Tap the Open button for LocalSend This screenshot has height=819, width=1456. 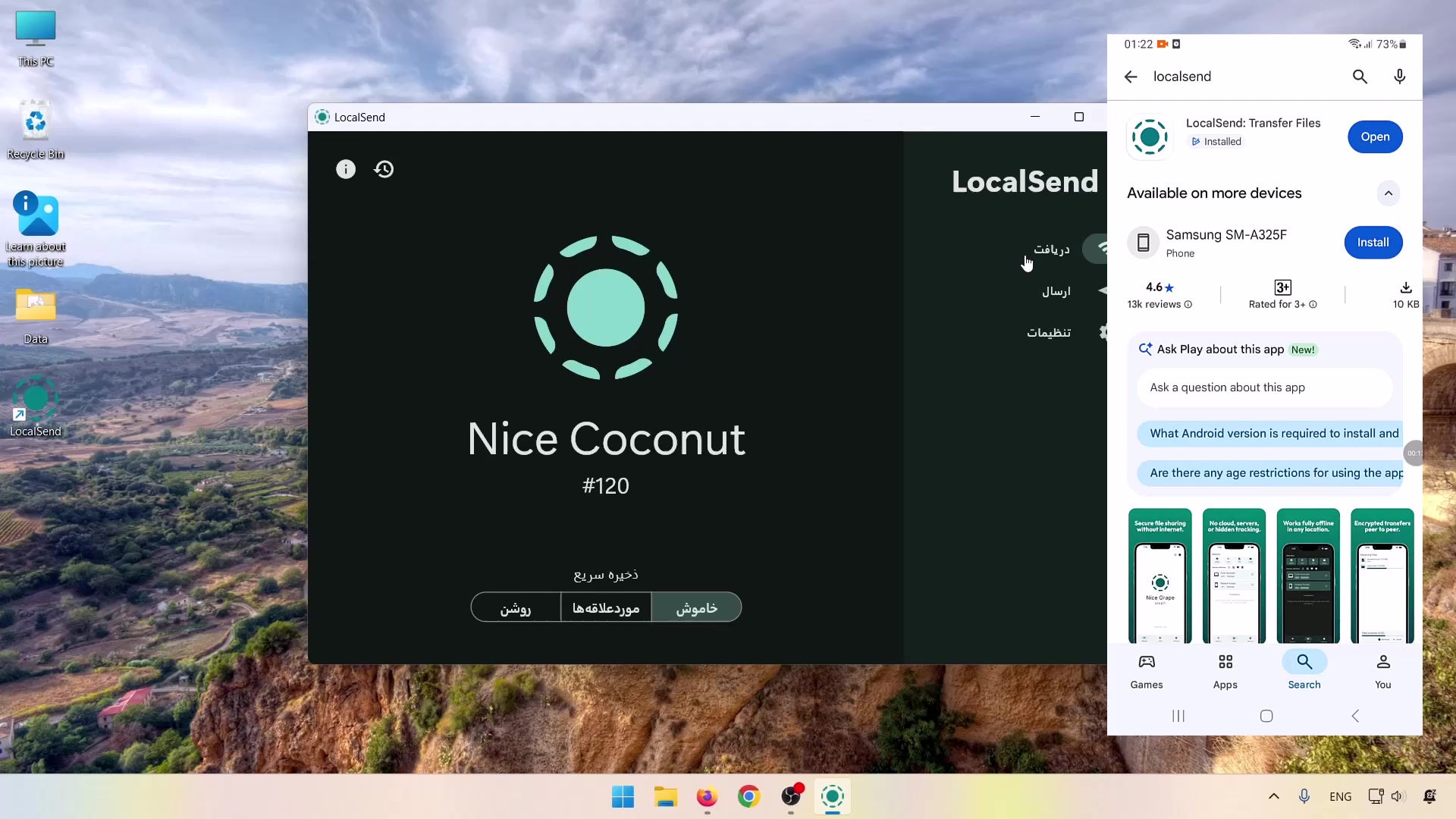pos(1375,136)
